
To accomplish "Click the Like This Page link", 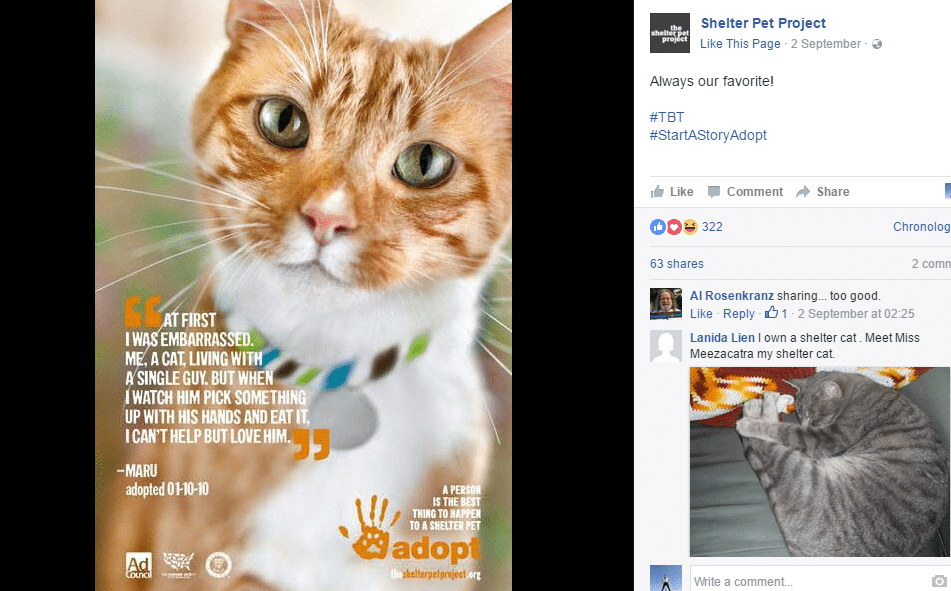I will [740, 44].
